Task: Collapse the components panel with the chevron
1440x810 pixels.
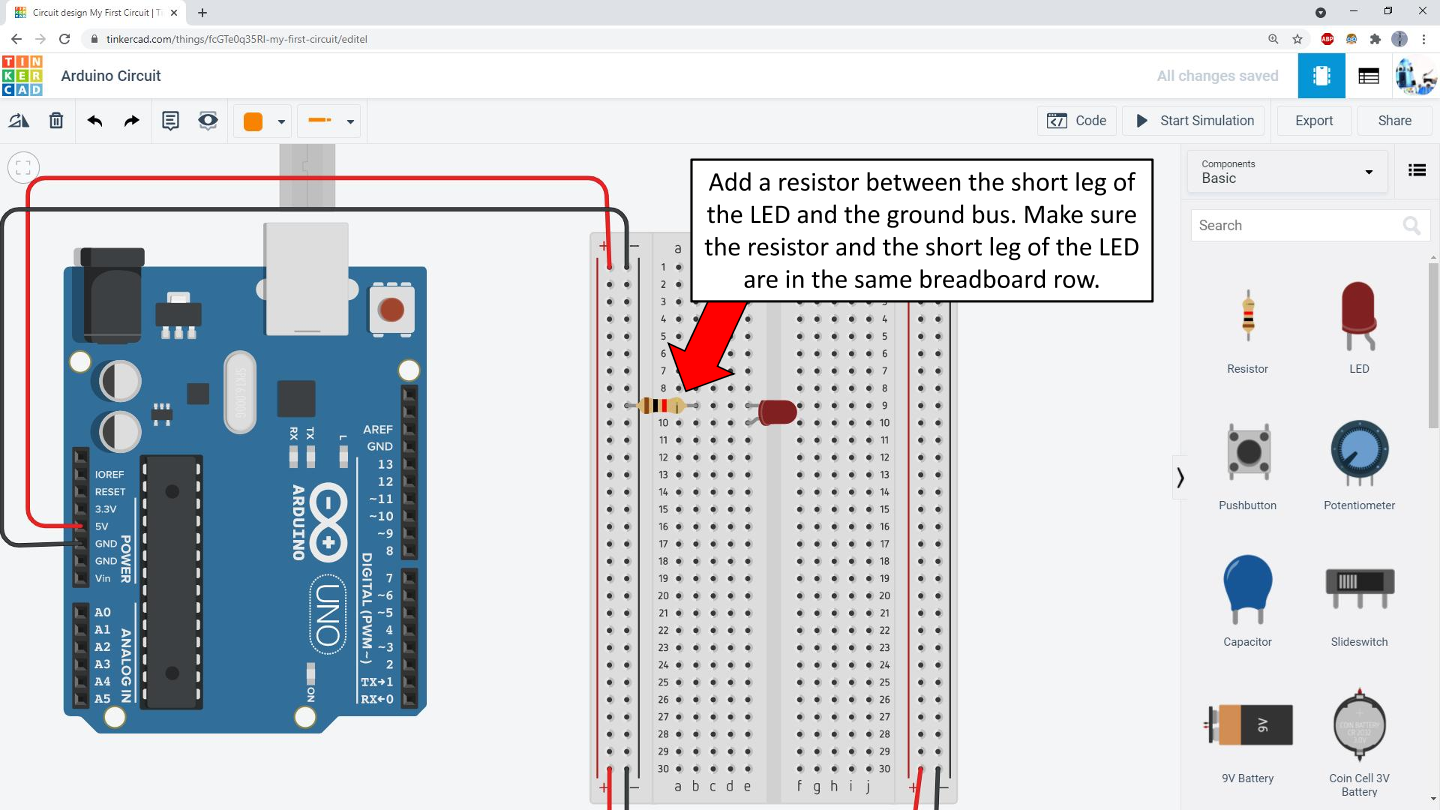Action: pos(1181,477)
